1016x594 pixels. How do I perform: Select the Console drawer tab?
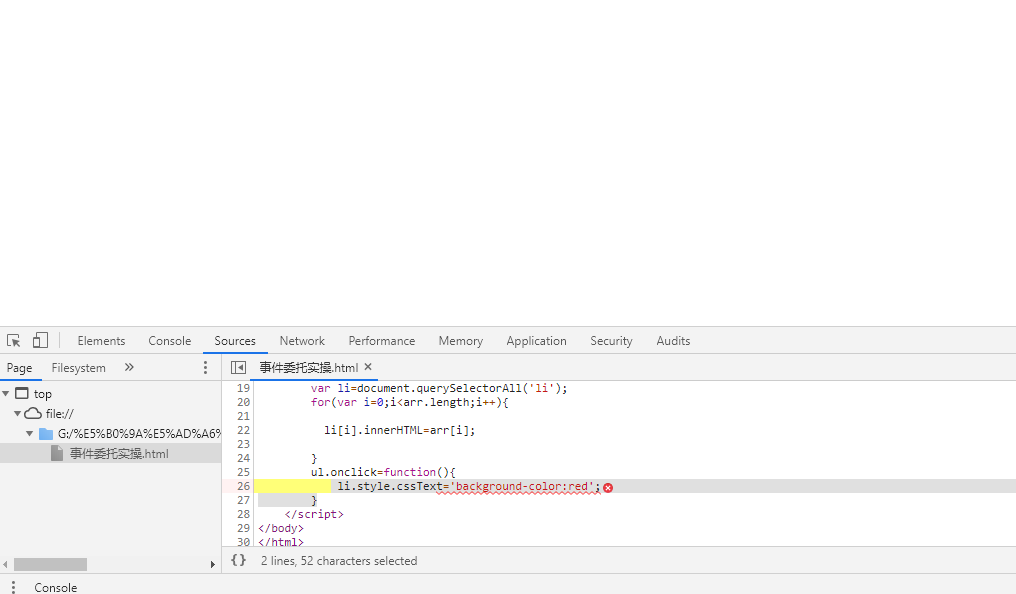(x=56, y=588)
